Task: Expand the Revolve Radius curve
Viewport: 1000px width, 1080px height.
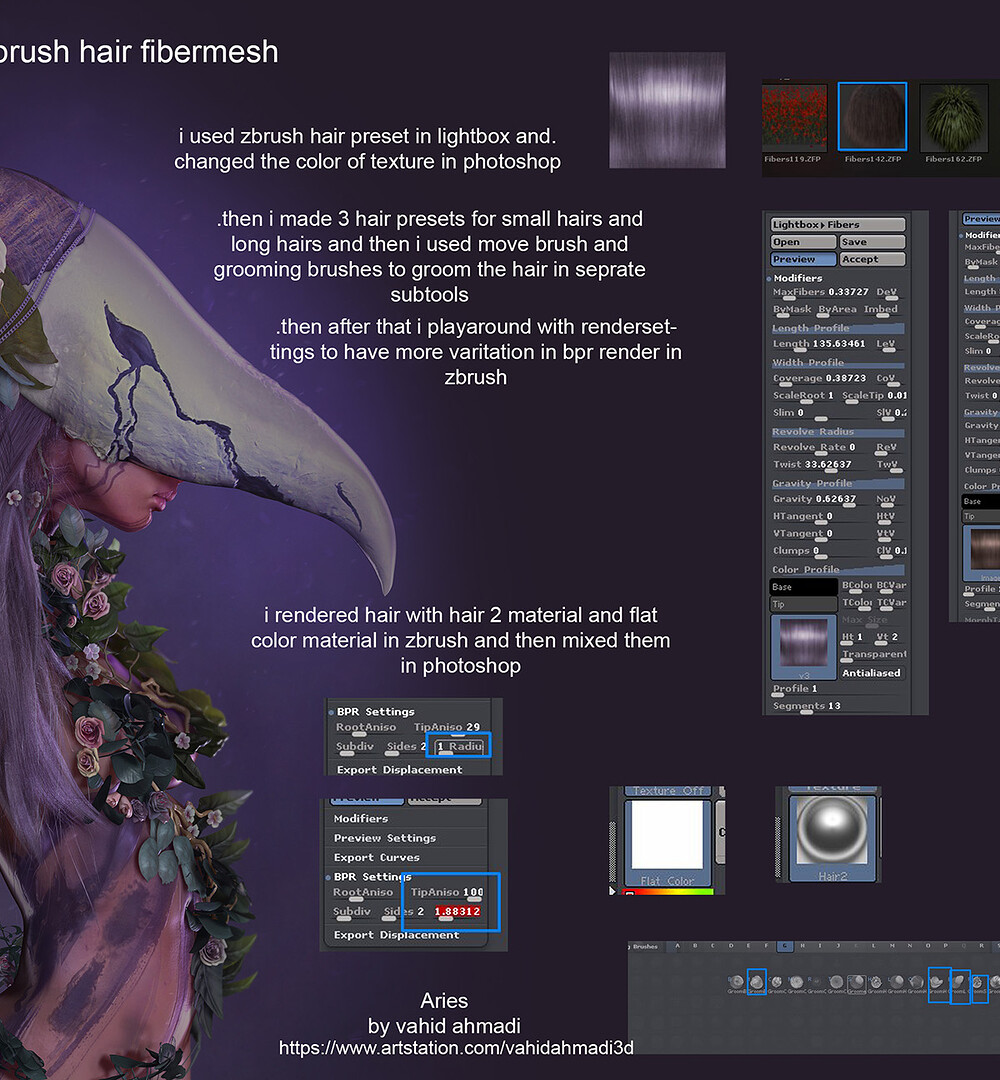Action: [x=837, y=432]
